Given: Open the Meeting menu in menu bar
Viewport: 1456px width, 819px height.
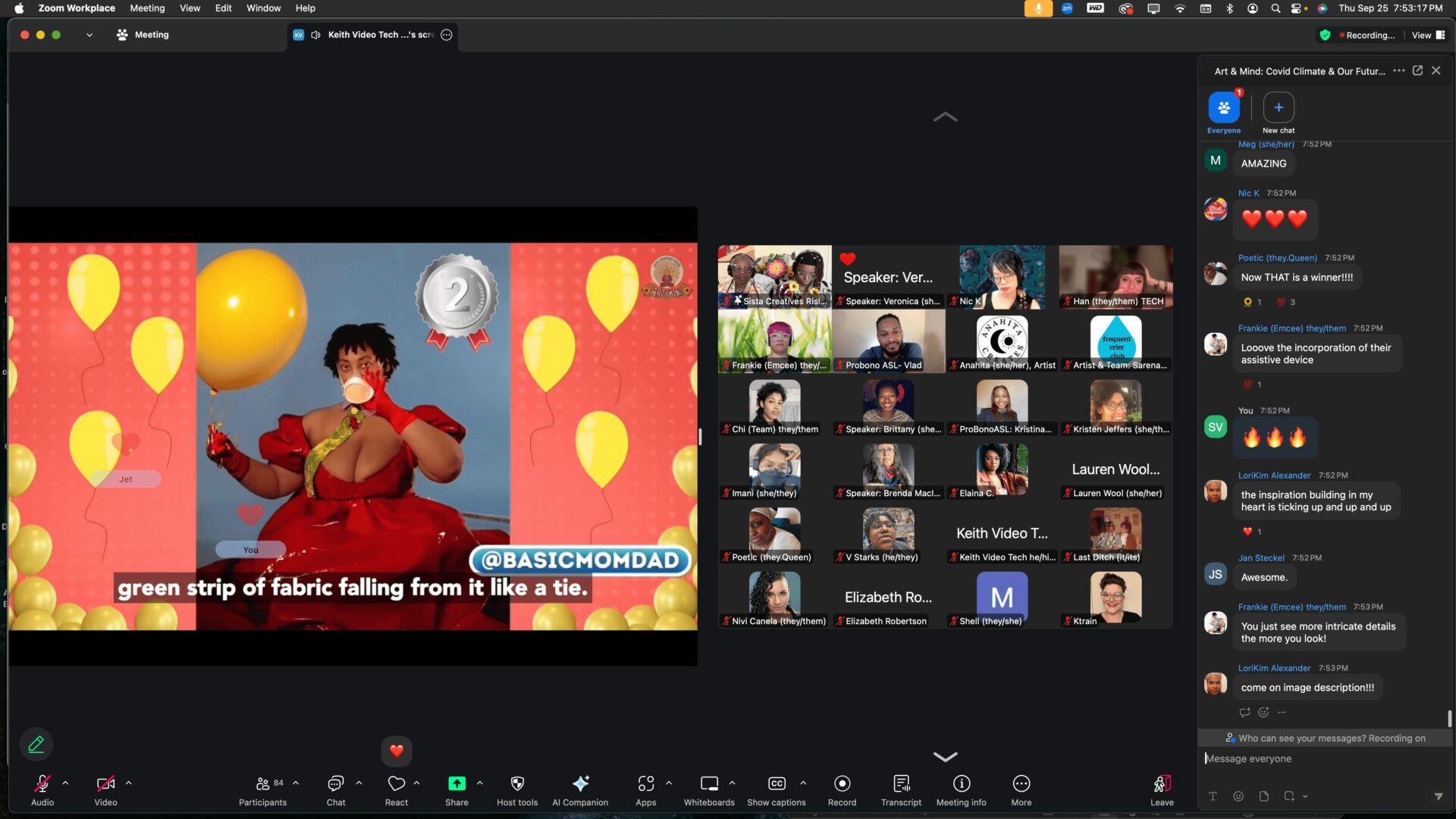Looking at the screenshot, I should (147, 8).
